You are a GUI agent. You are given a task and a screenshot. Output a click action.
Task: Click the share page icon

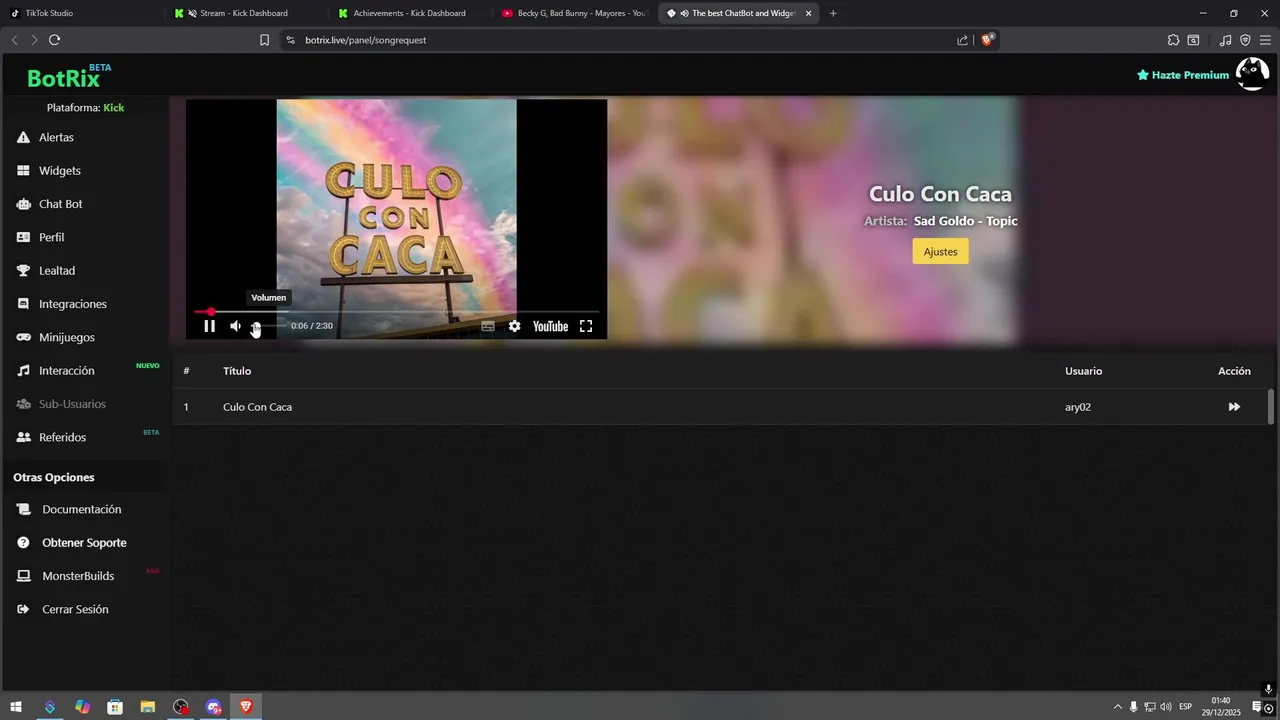[x=962, y=40]
